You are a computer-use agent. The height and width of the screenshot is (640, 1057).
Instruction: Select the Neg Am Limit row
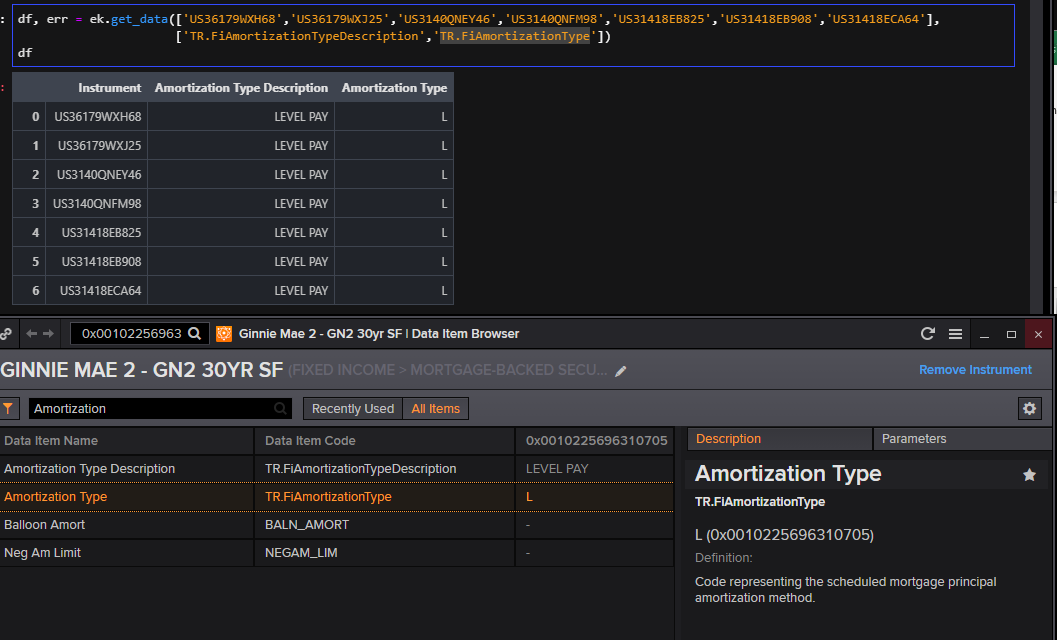pos(336,553)
